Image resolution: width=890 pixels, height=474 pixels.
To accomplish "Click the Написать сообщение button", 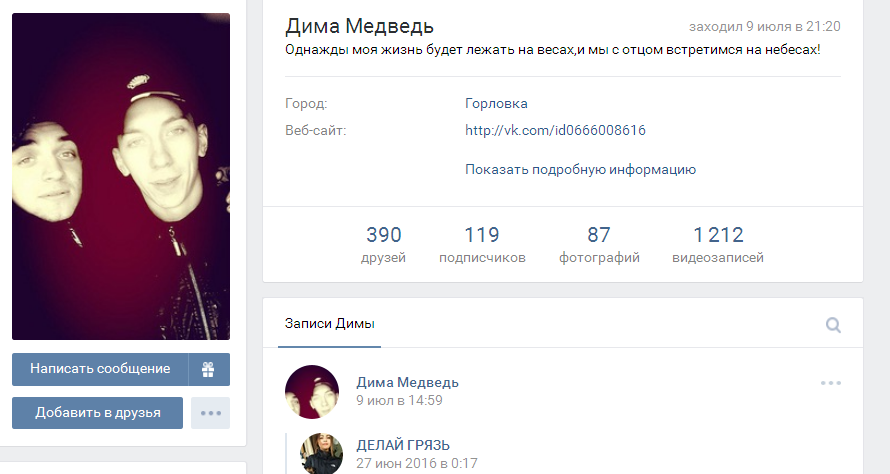I will (x=100, y=369).
